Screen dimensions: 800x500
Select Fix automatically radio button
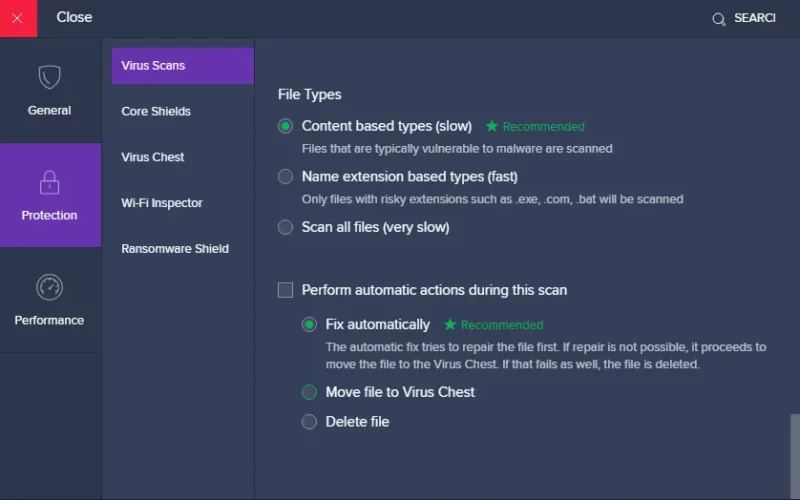pyautogui.click(x=309, y=324)
